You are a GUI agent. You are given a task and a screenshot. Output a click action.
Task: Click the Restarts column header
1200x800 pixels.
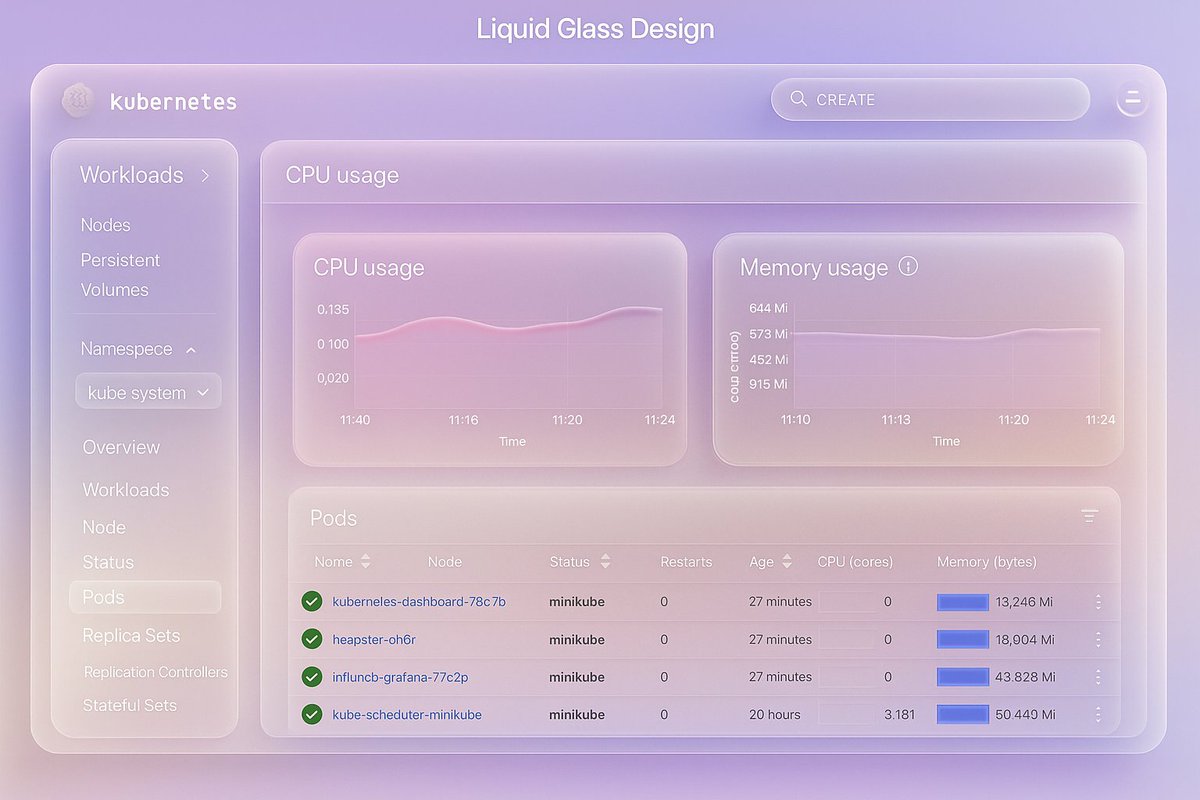coord(686,562)
